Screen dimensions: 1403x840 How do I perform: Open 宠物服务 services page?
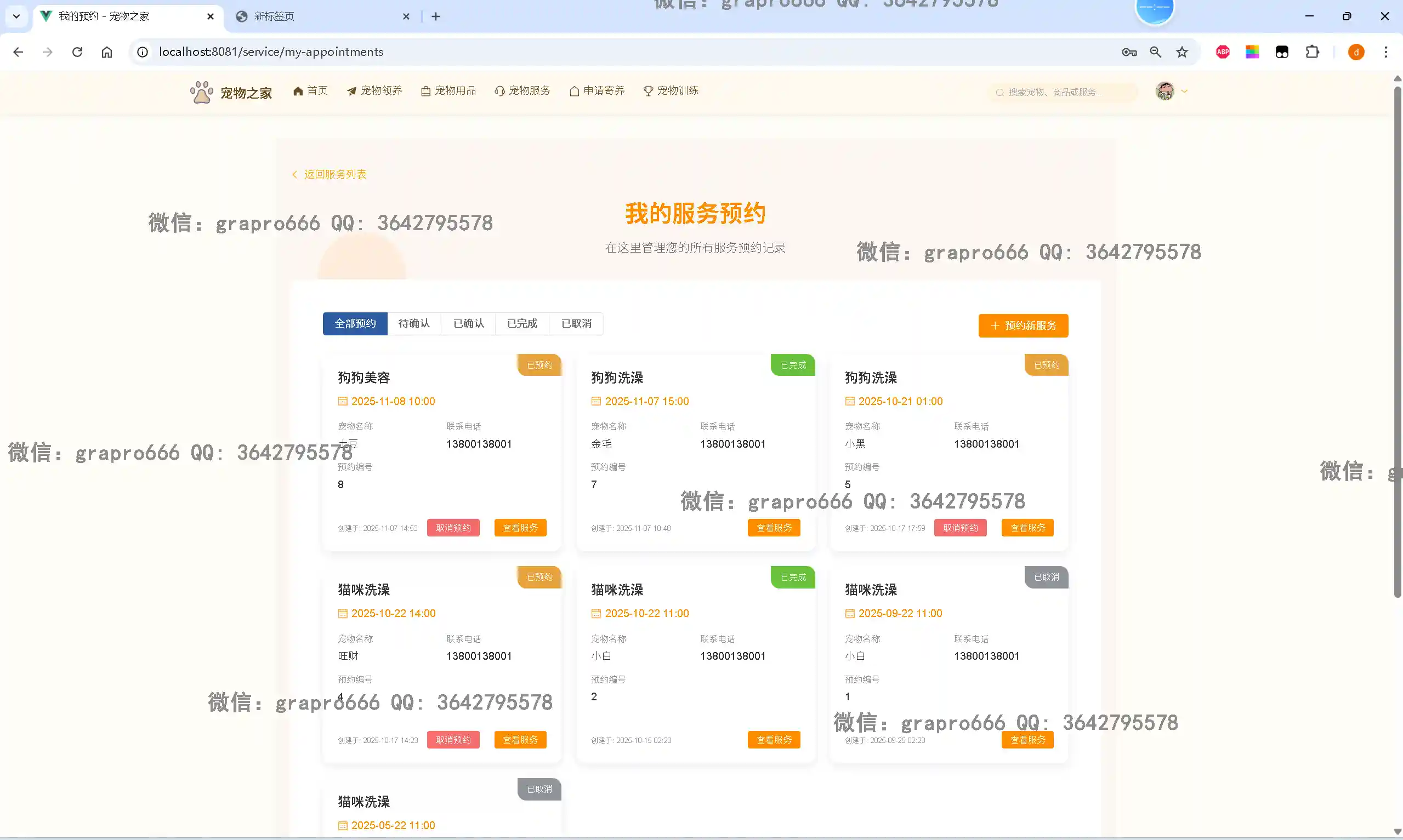[x=522, y=90]
